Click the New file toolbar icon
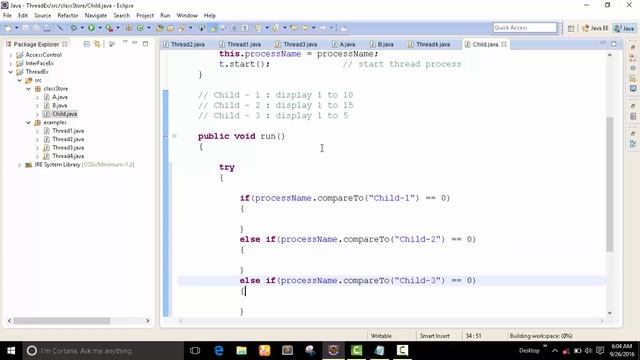The width and height of the screenshot is (640, 360). click(x=8, y=28)
